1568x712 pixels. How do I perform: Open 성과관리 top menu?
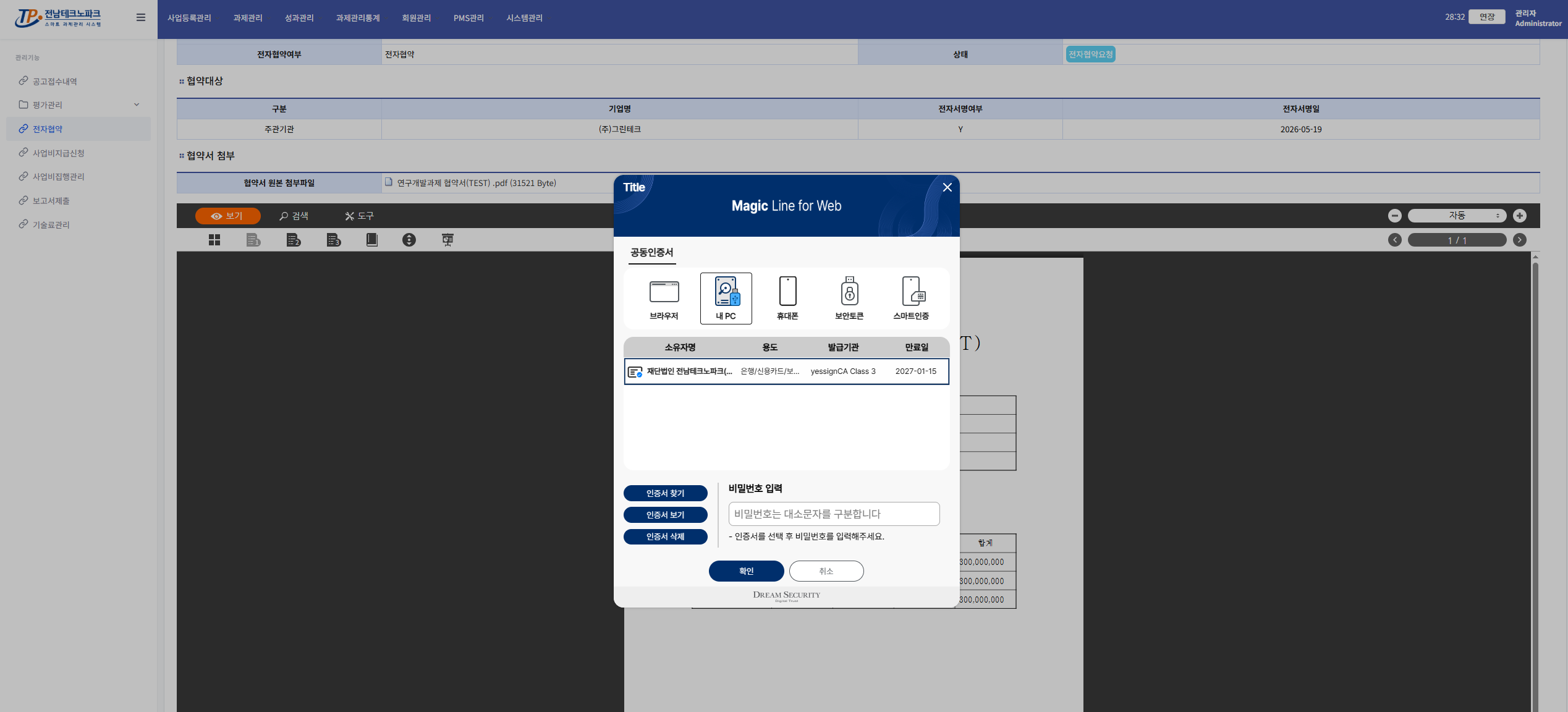[x=299, y=19]
